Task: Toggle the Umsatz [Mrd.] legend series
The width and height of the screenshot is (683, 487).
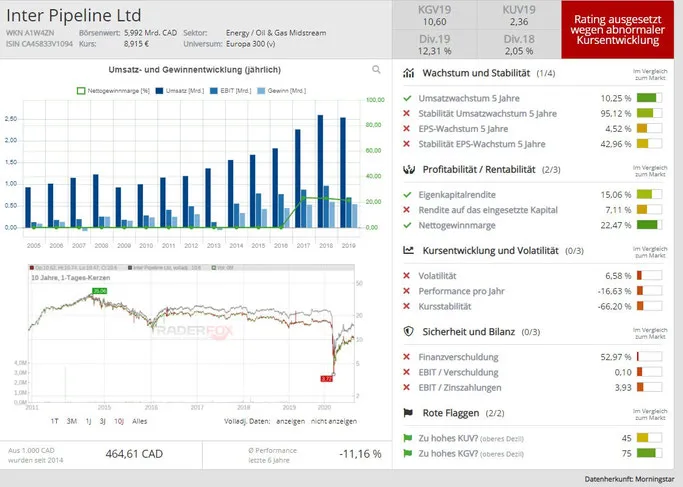Action: (x=179, y=91)
